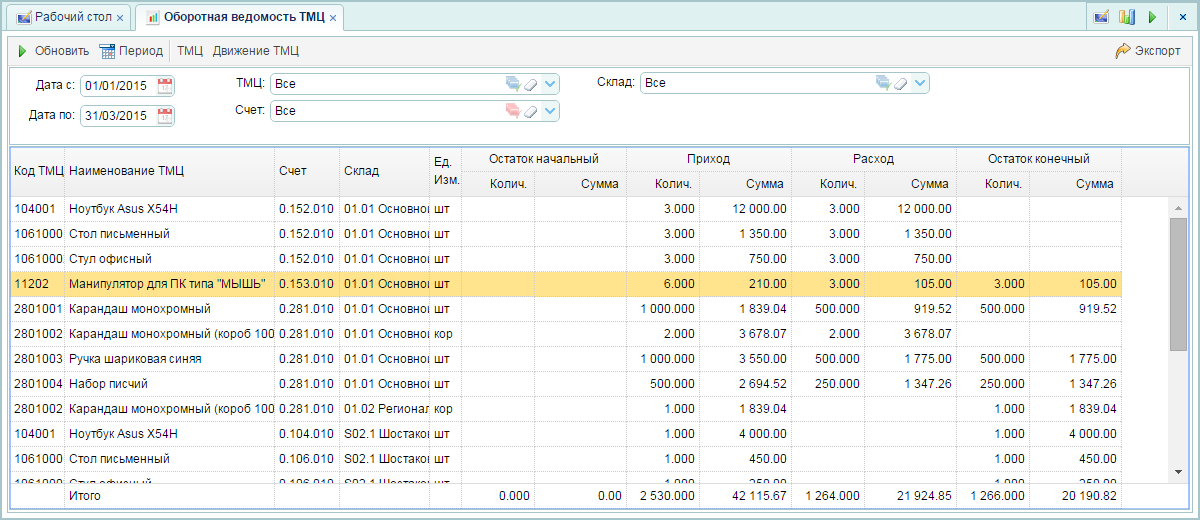Click the 'Период' toolbar button

pos(131,50)
